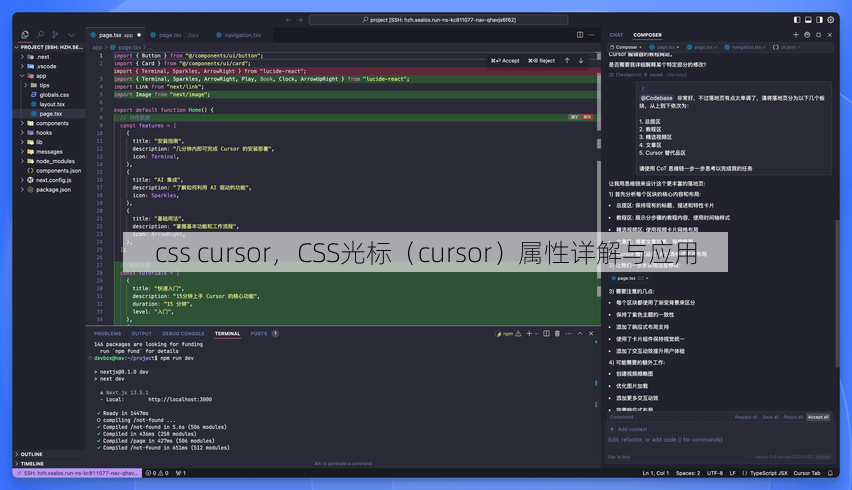Switch to the OUTPUT panel tab
This screenshot has height=490, width=852.
point(141,334)
